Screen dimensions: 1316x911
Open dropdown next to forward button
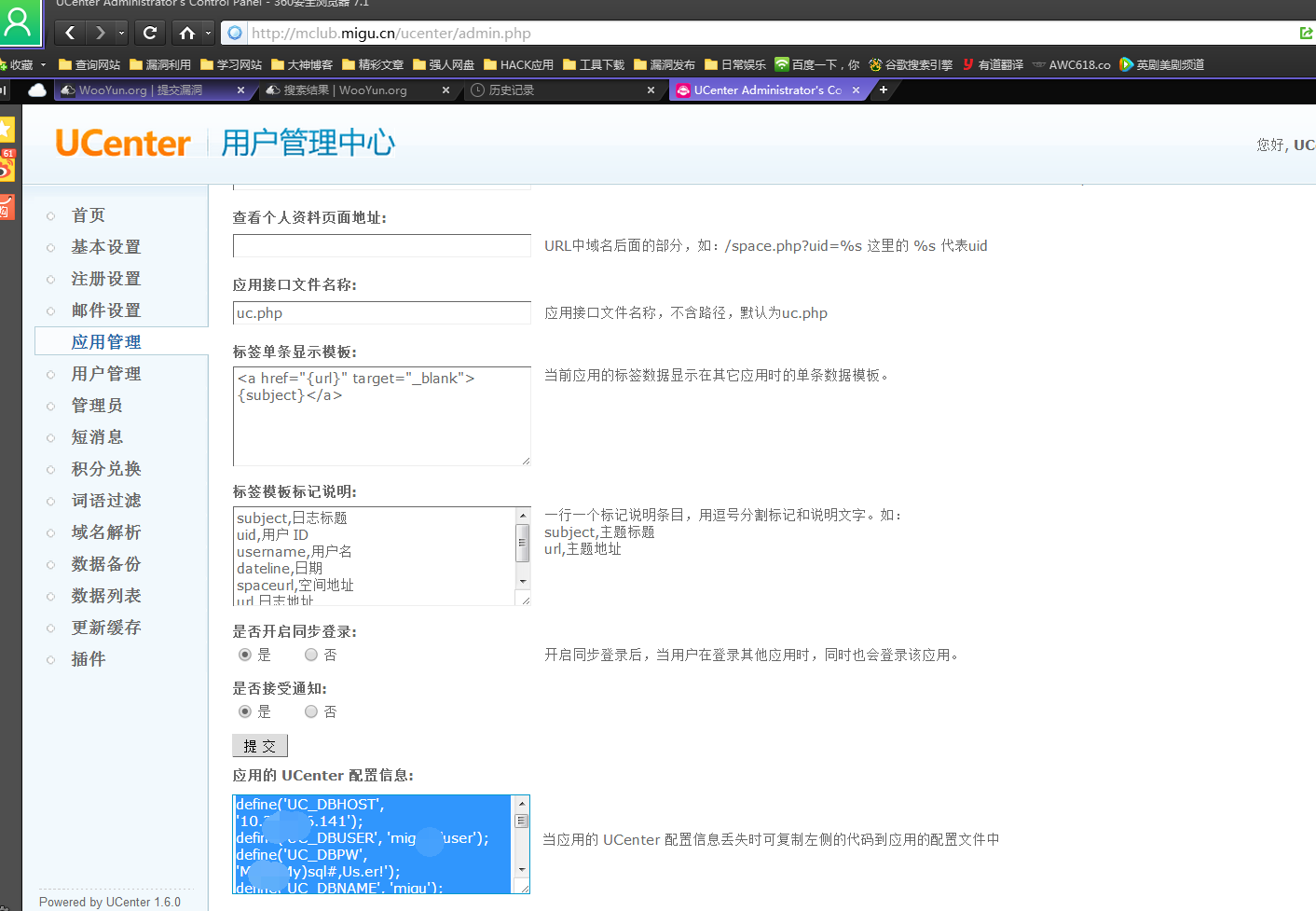pyautogui.click(x=121, y=33)
